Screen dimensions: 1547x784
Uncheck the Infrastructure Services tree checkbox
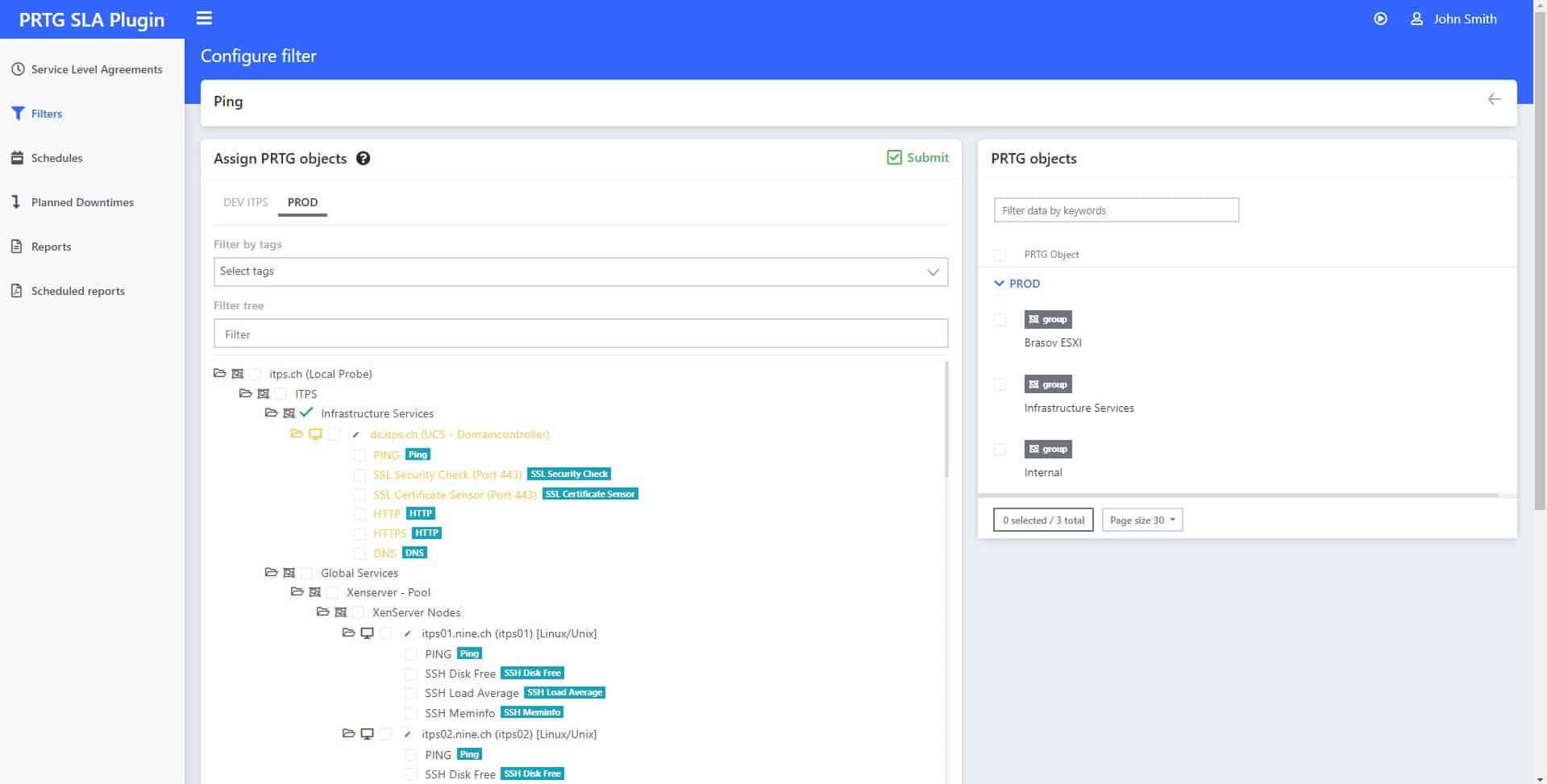pyautogui.click(x=306, y=413)
